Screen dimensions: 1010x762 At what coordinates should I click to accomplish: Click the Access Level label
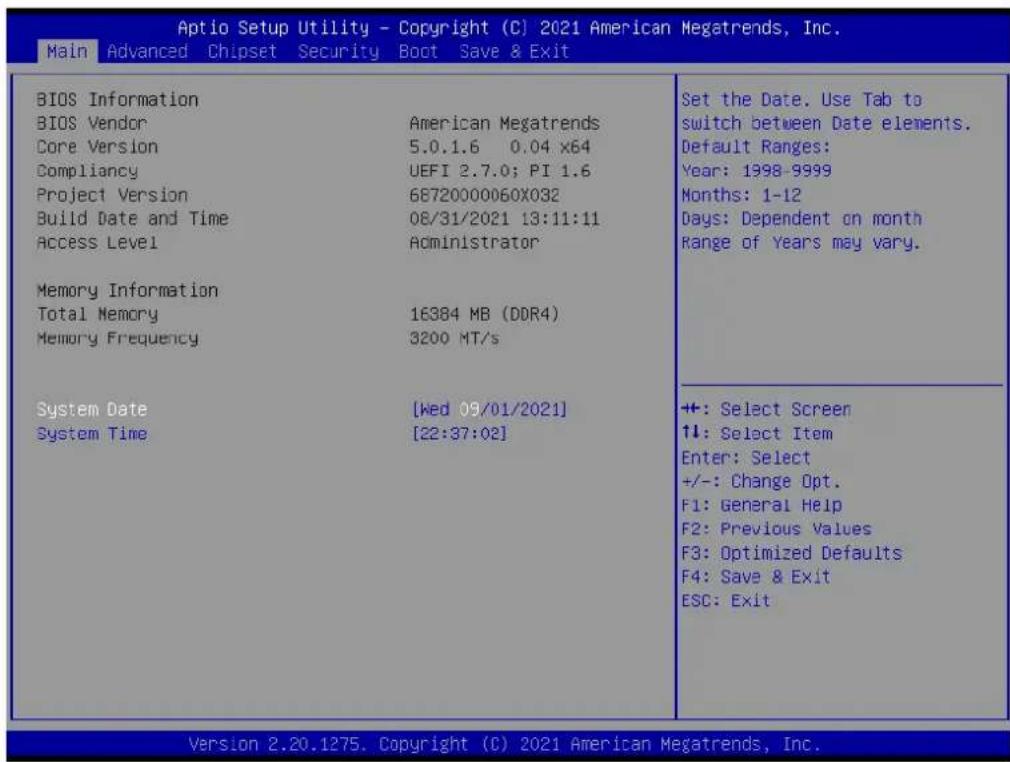tap(97, 242)
